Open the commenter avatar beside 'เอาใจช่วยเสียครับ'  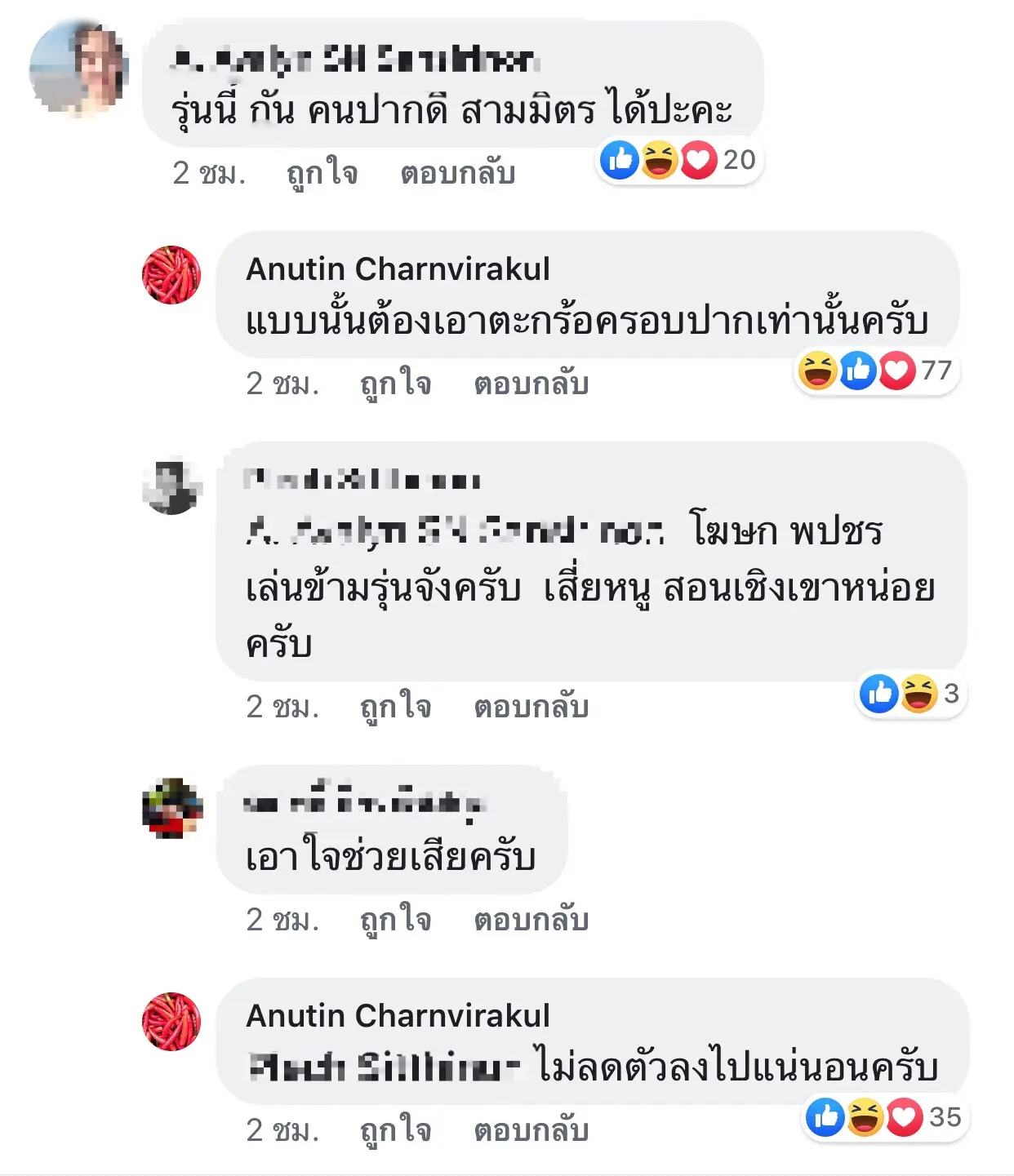(x=171, y=808)
